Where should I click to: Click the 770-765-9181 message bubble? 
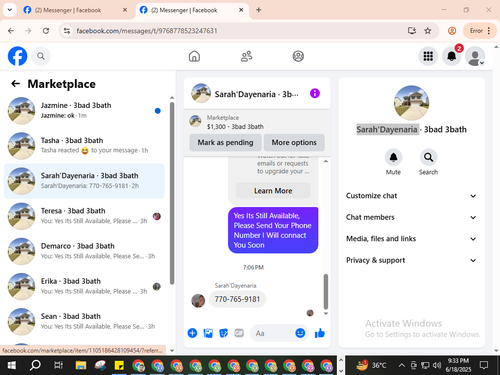[237, 299]
